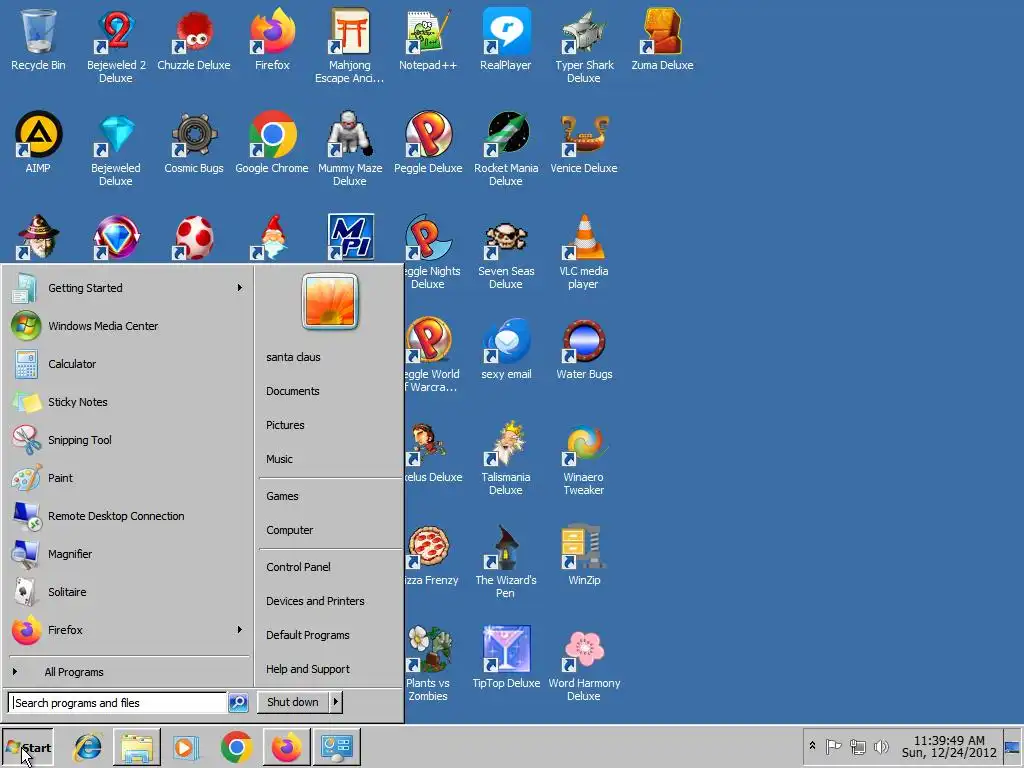Open Documents link in Start menu
The image size is (1024, 768).
[293, 391]
